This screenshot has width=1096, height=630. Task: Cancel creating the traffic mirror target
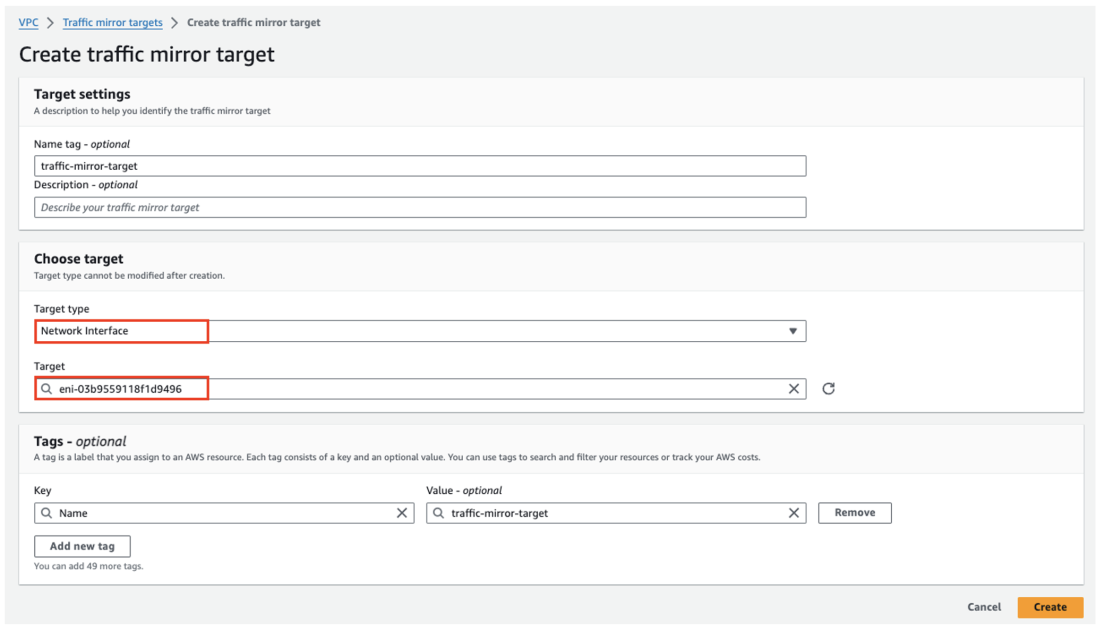tap(984, 607)
